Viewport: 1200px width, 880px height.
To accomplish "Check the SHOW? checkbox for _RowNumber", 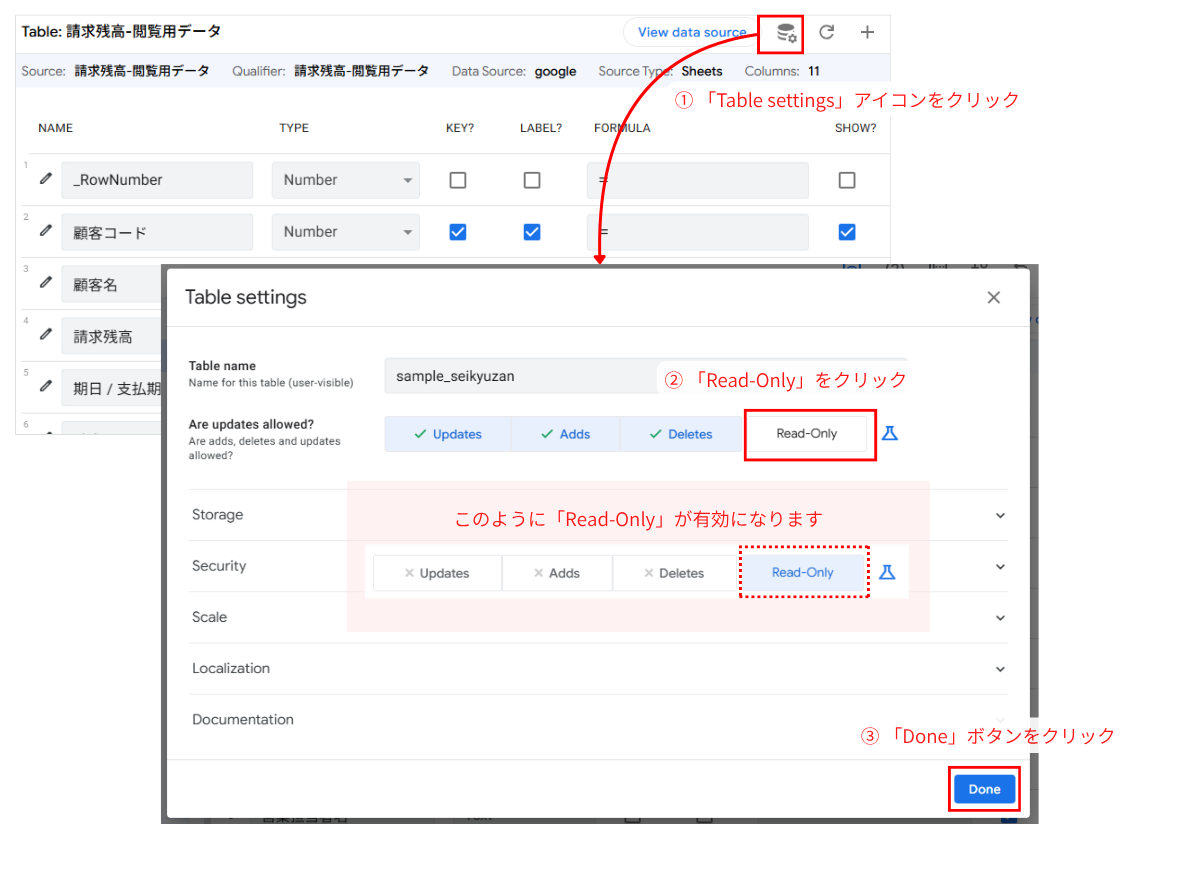I will [x=847, y=180].
